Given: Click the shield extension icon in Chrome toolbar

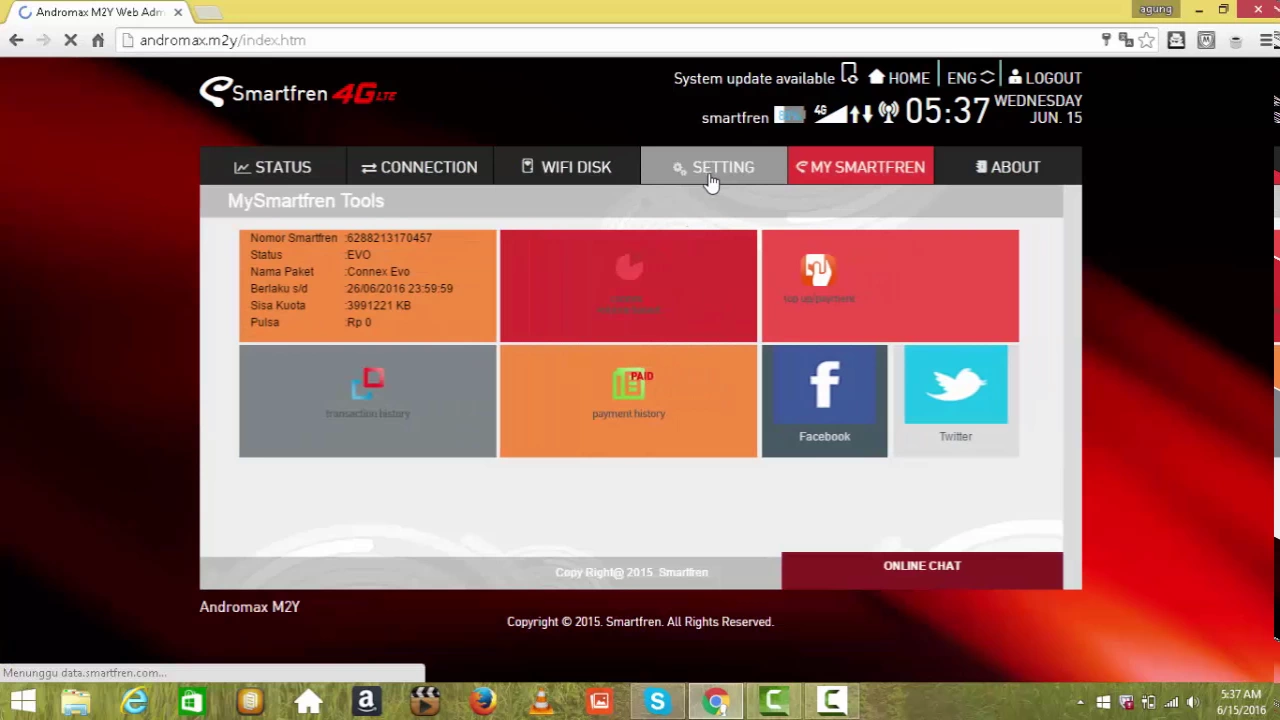Looking at the screenshot, I should point(1206,40).
